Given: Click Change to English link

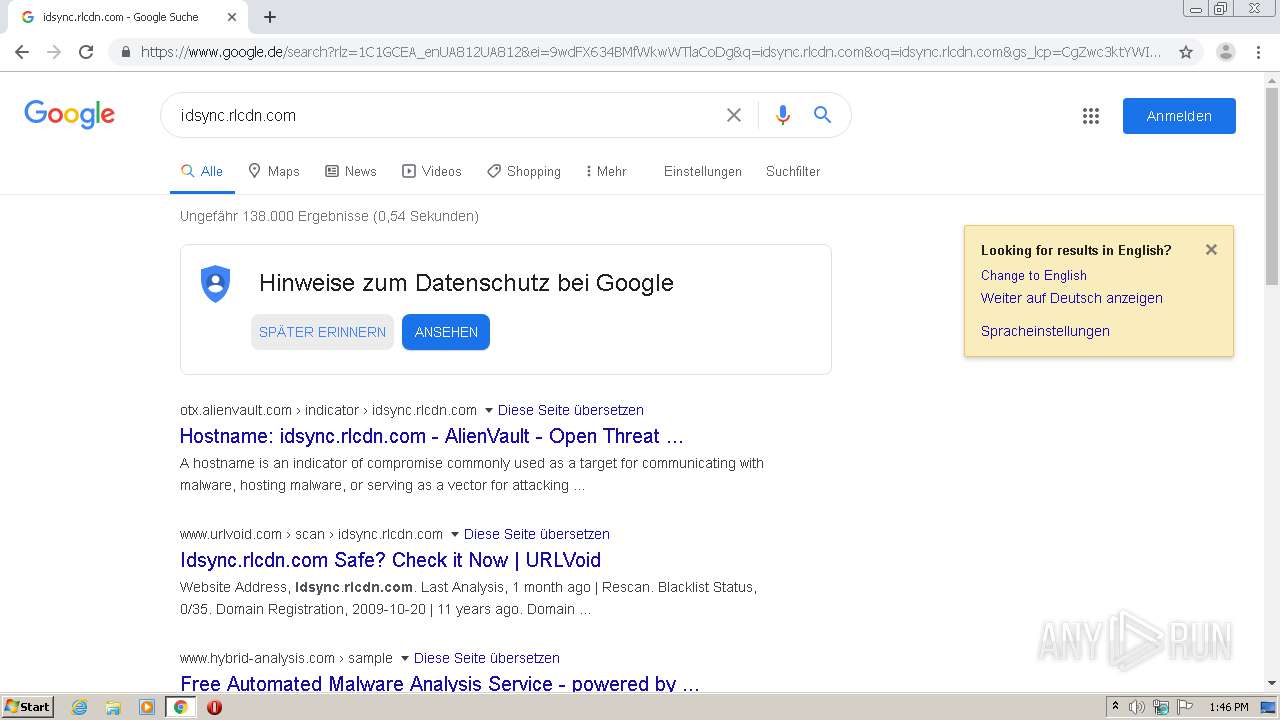Looking at the screenshot, I should coord(1034,275).
